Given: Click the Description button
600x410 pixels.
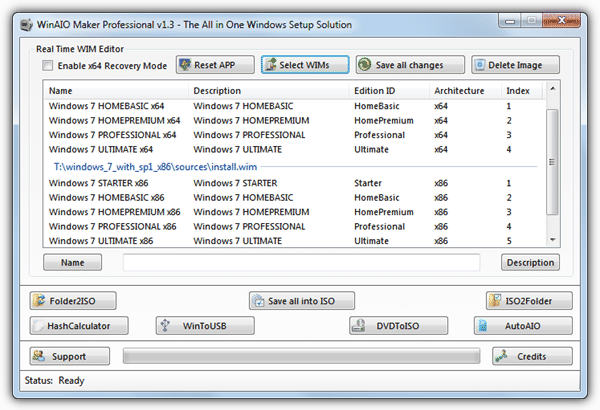Looking at the screenshot, I should point(530,262).
